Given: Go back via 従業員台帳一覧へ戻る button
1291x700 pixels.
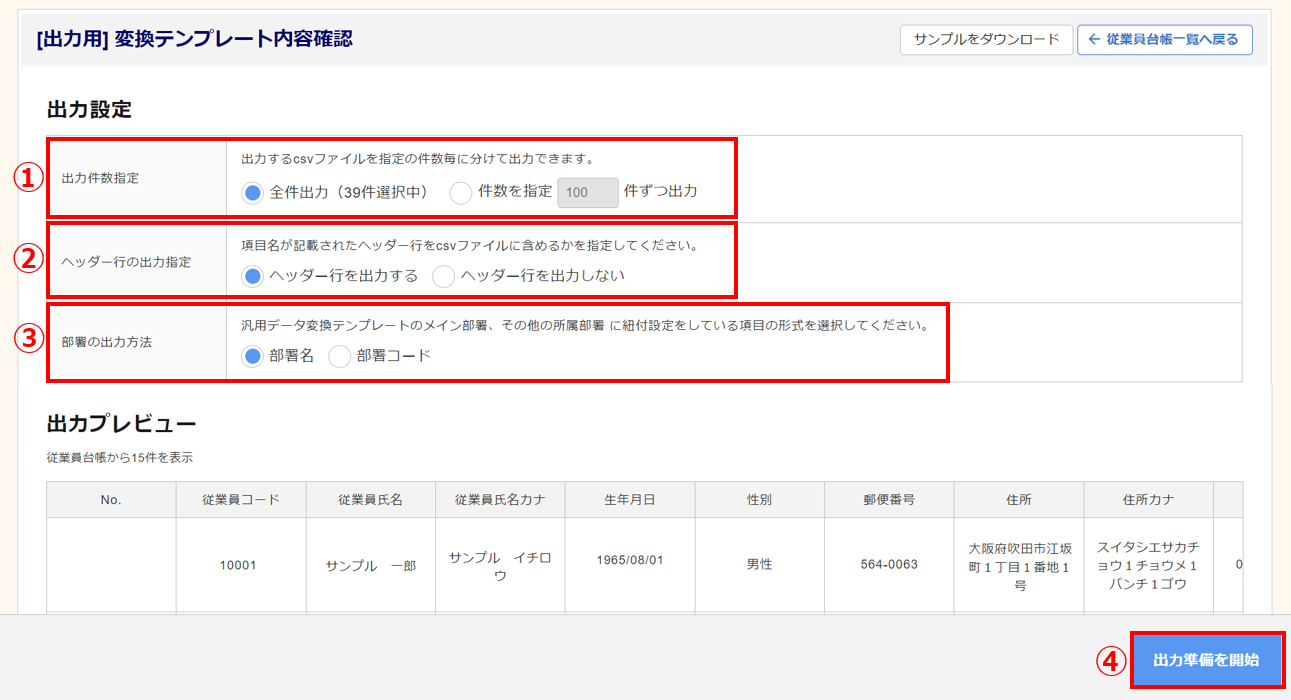Looking at the screenshot, I should (1164, 39).
